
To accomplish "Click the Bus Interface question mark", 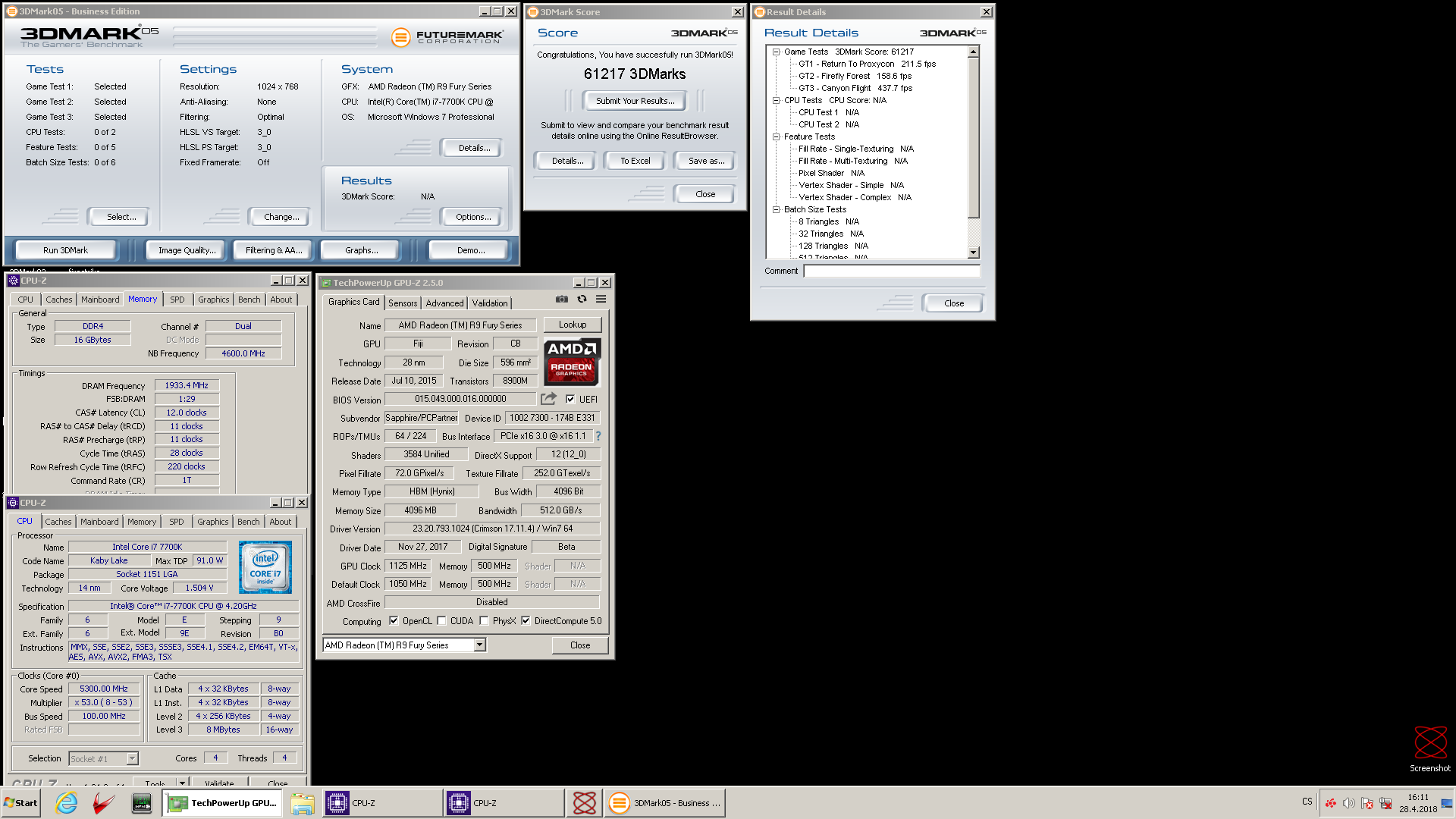I will tap(598, 436).
